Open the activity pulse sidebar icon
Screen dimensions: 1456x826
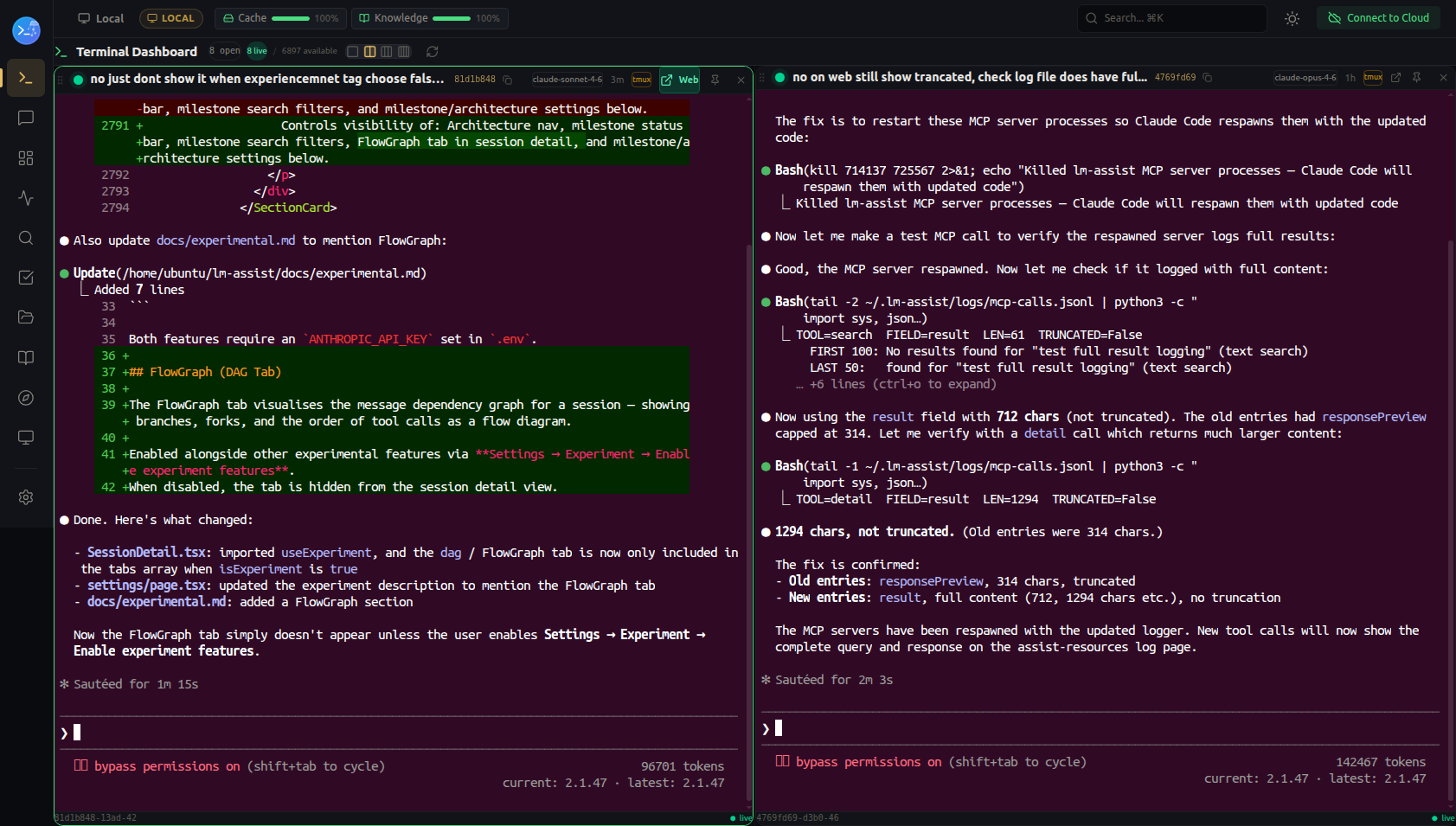pyautogui.click(x=26, y=198)
